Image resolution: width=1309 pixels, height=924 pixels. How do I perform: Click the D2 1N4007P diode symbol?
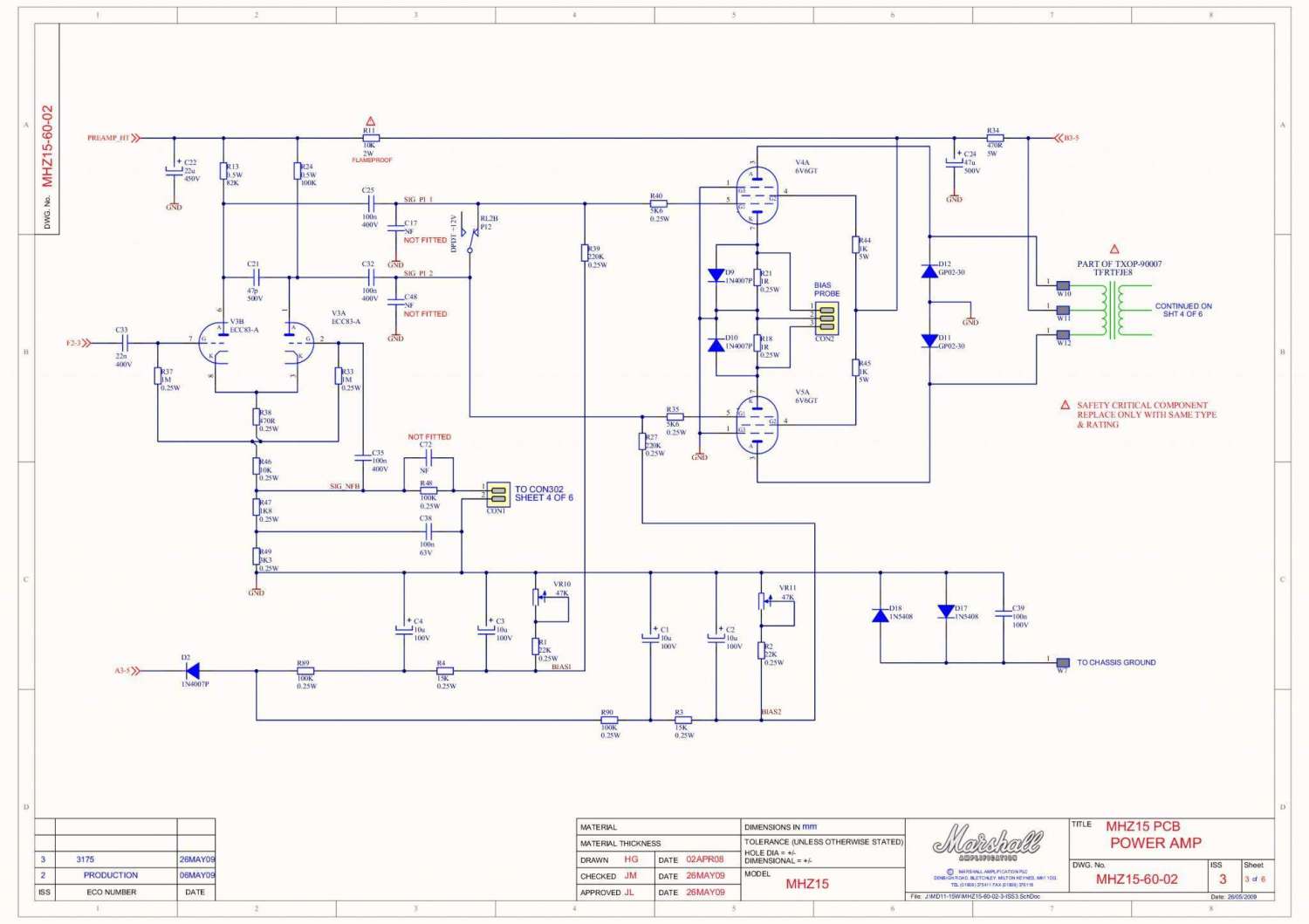point(192,671)
